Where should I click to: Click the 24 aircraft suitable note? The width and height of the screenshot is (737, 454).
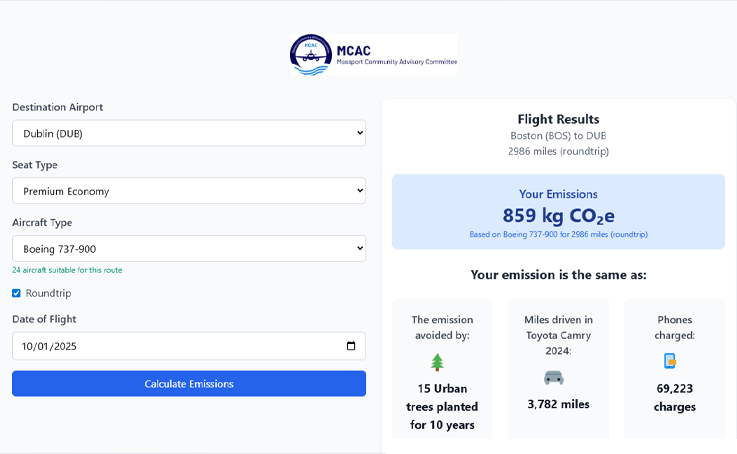click(67, 270)
